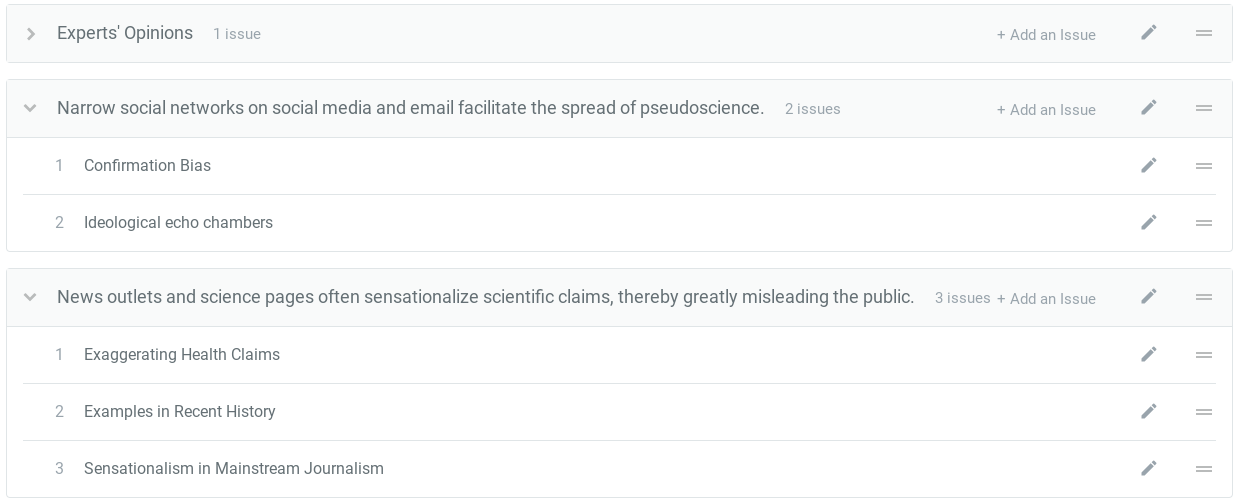Collapse the Narrow social networks section
This screenshot has height=502, width=1237.
(x=30, y=108)
